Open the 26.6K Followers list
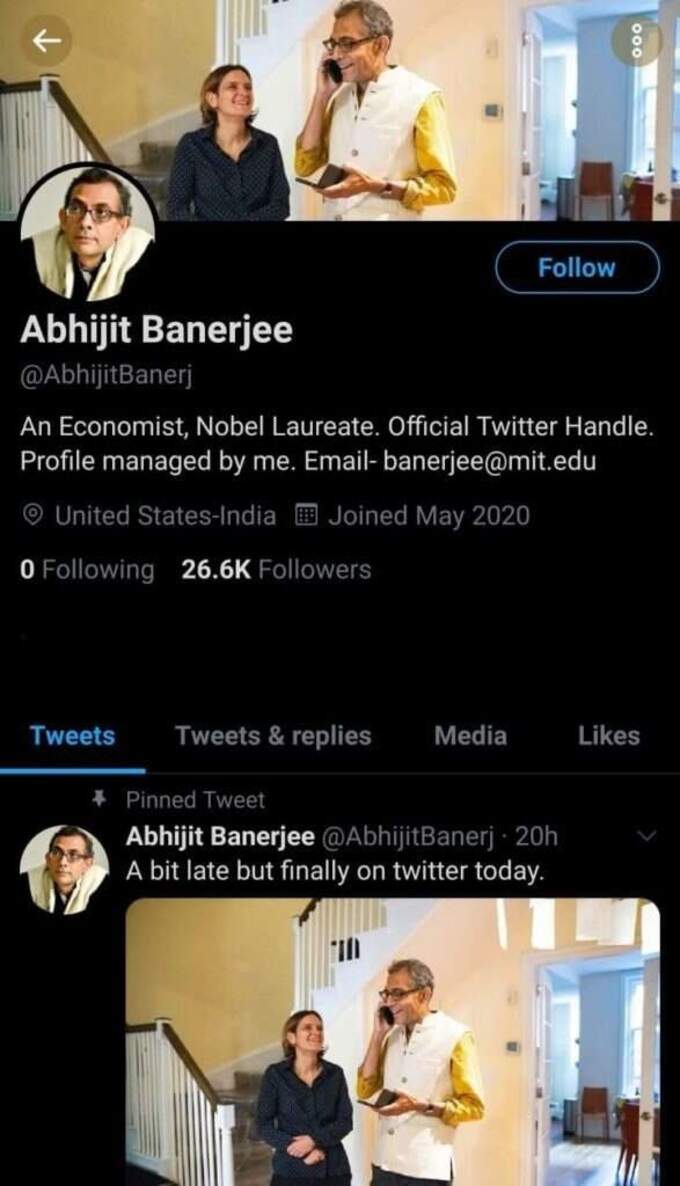 pos(276,570)
